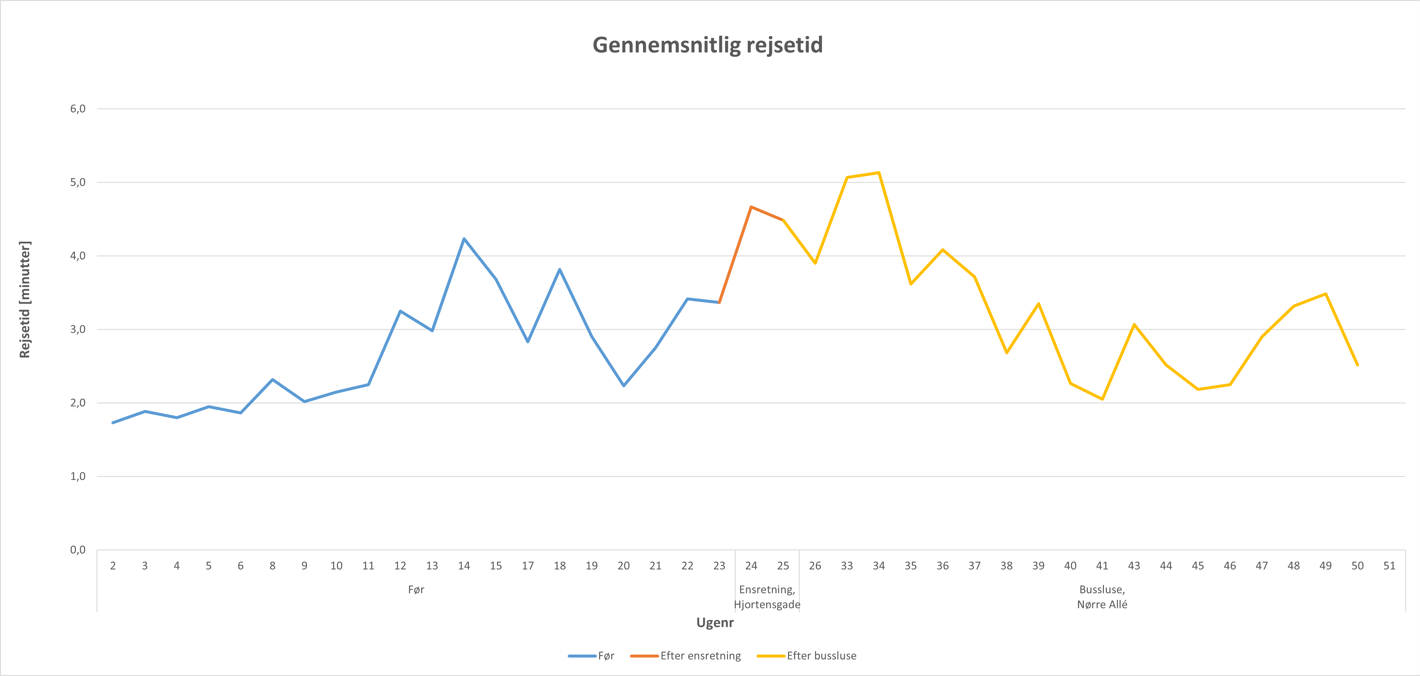
Task: Select the Bussluse, Nørre Allé group label
Action: pyautogui.click(x=1102, y=597)
